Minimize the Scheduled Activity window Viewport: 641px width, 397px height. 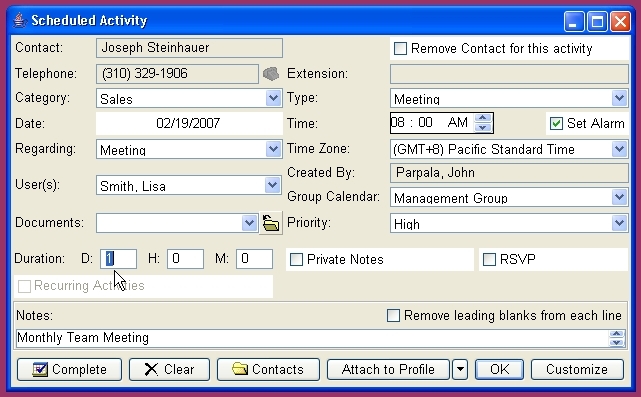tap(573, 21)
